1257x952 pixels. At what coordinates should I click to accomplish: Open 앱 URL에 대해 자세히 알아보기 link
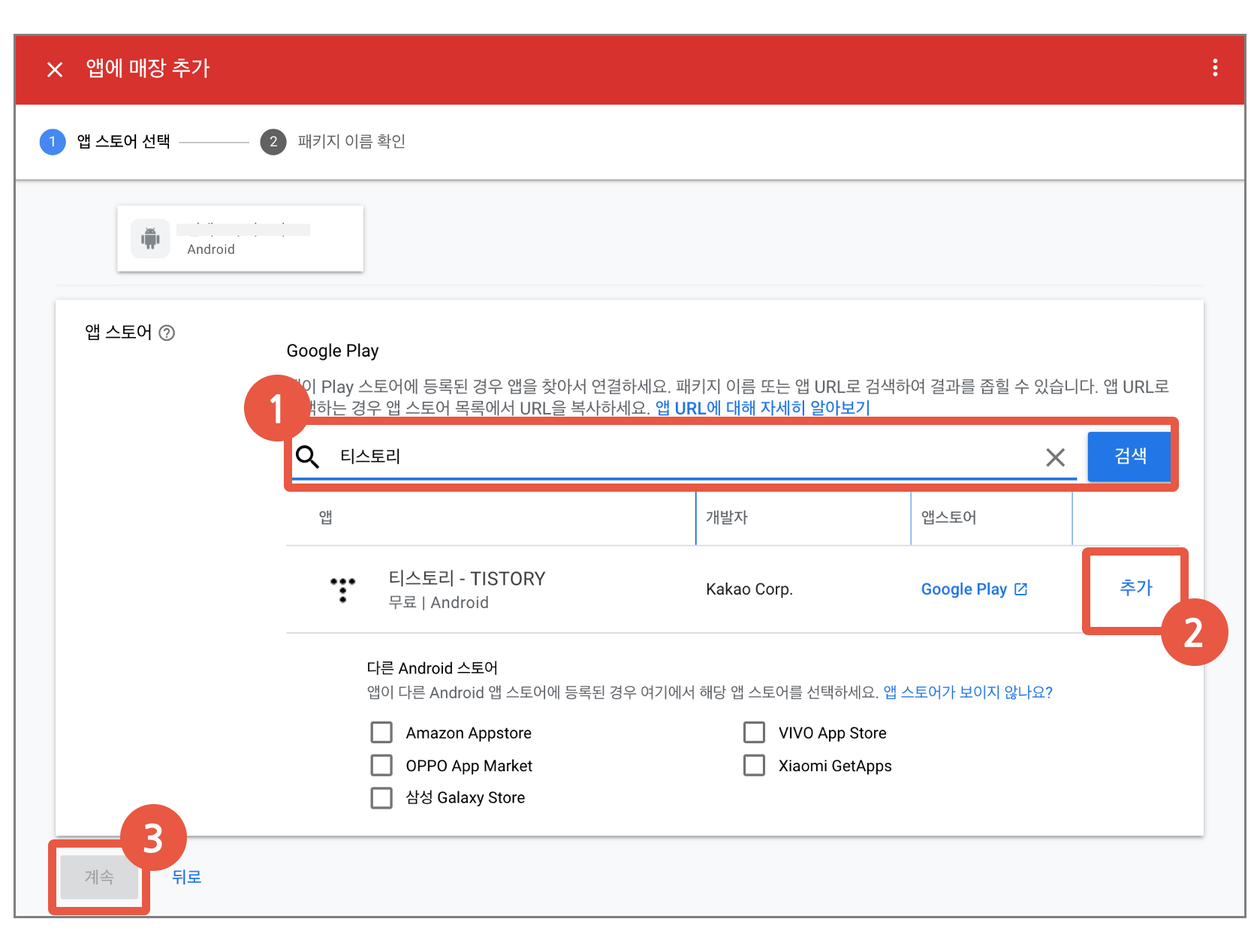pyautogui.click(x=763, y=408)
